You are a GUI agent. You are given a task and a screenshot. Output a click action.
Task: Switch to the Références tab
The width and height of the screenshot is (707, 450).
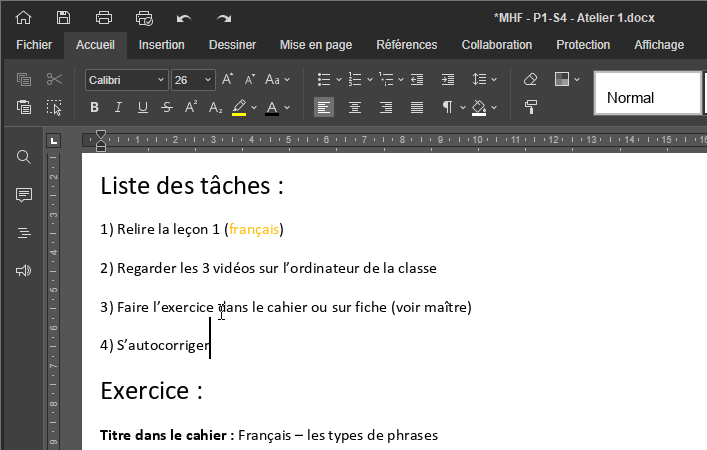coord(407,45)
